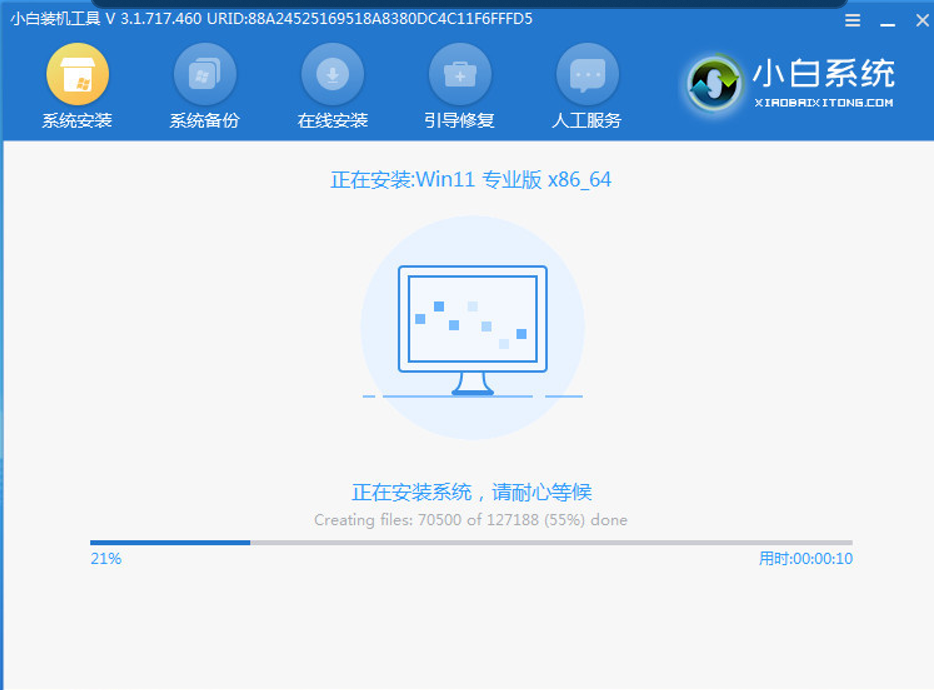Select the 在线安装 download icon

point(332,75)
